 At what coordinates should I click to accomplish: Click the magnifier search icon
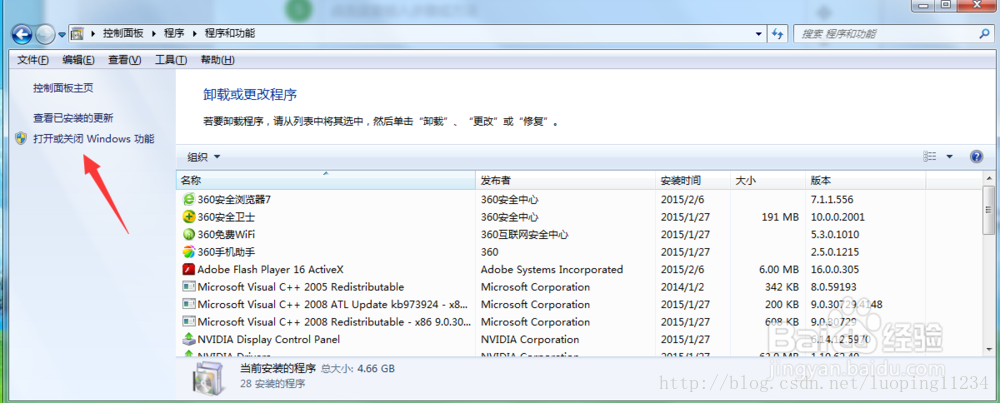985,33
